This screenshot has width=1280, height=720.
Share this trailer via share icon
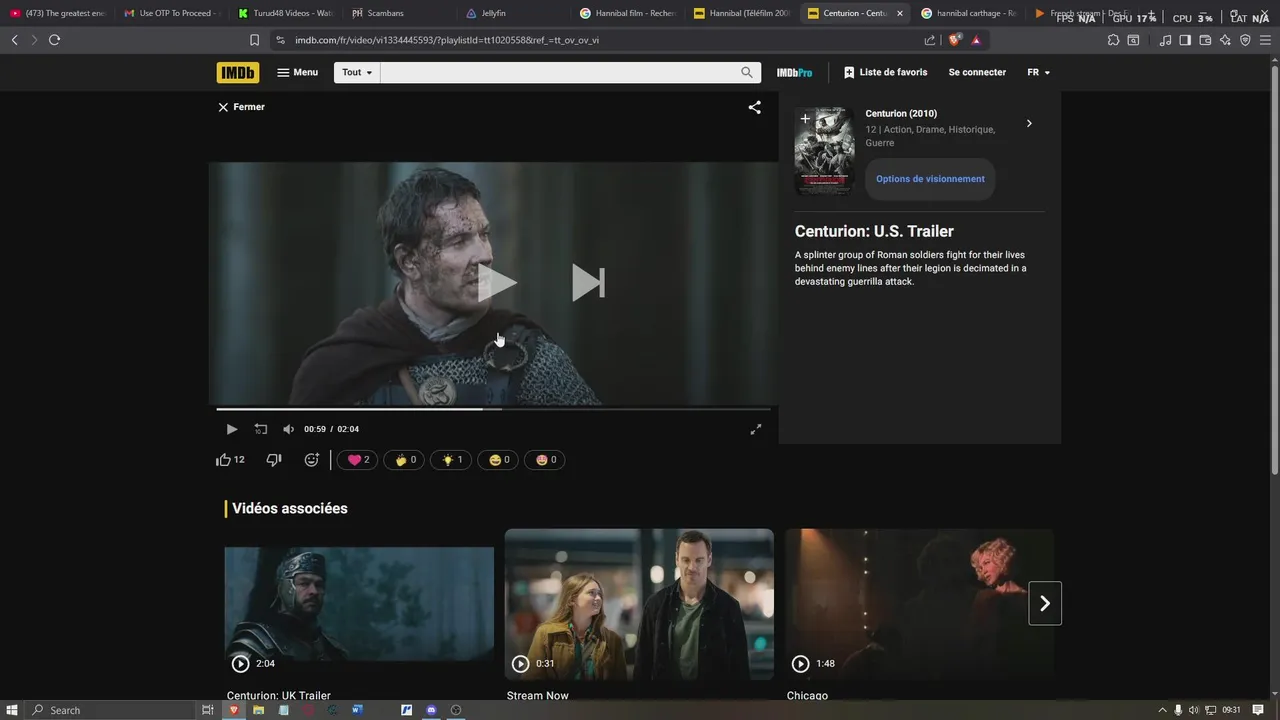pyautogui.click(x=755, y=107)
